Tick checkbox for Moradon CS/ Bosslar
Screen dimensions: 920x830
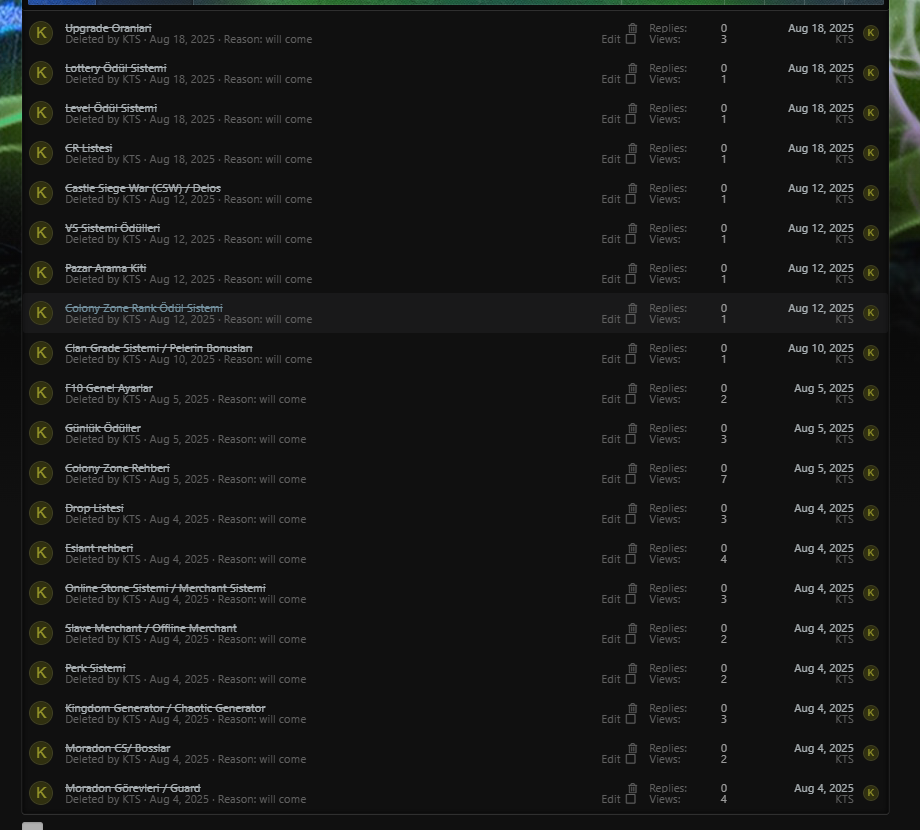tap(631, 759)
